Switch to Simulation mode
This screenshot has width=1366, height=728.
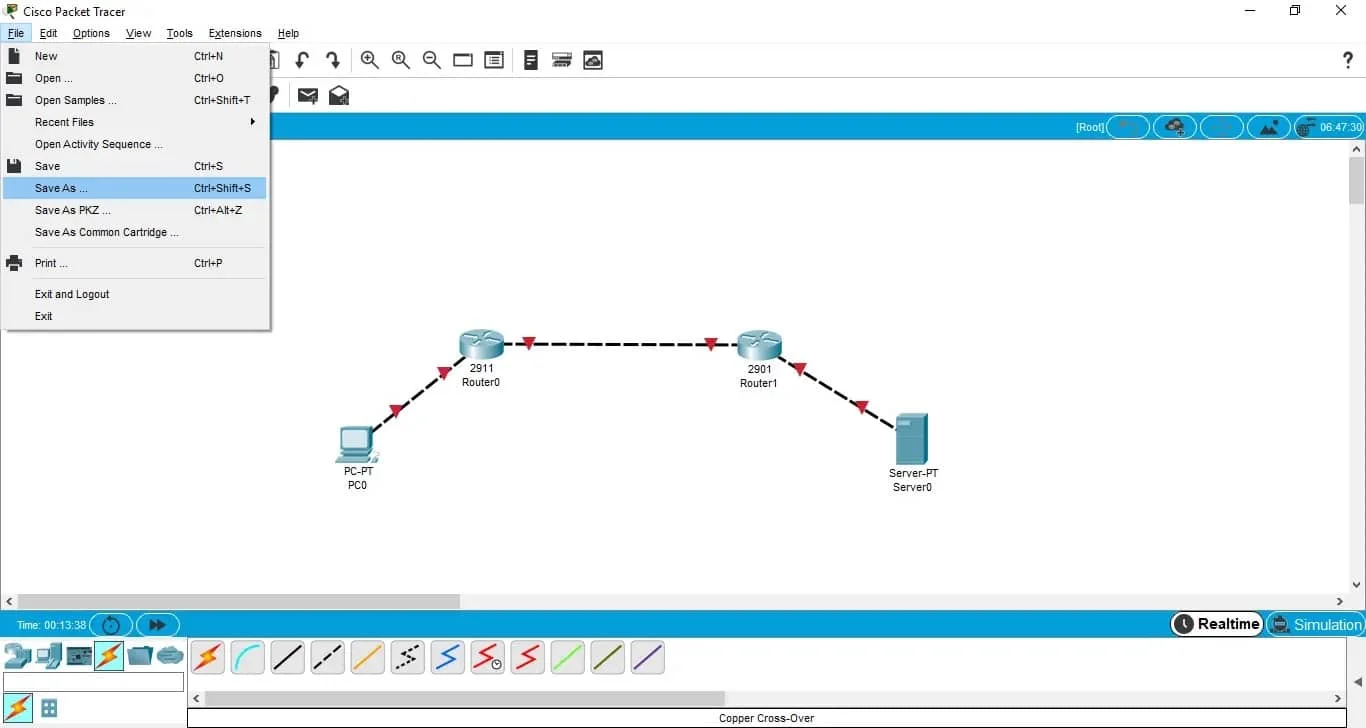tap(1315, 624)
